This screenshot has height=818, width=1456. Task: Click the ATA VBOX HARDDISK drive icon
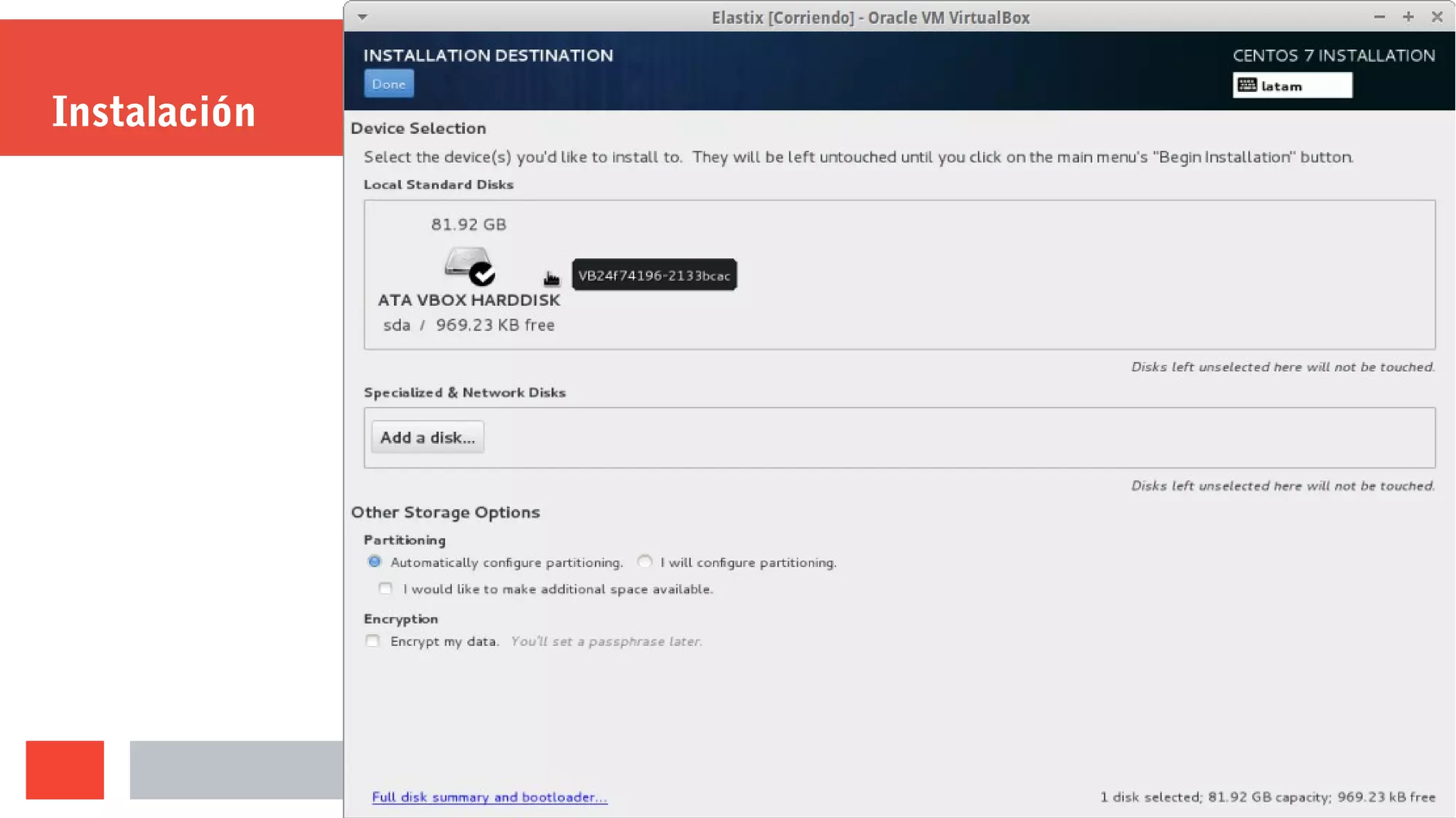pyautogui.click(x=466, y=261)
